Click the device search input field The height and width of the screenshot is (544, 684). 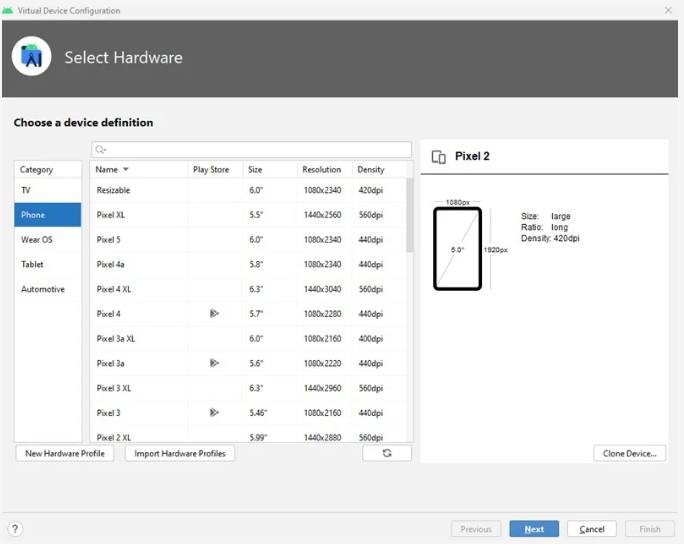[252, 150]
